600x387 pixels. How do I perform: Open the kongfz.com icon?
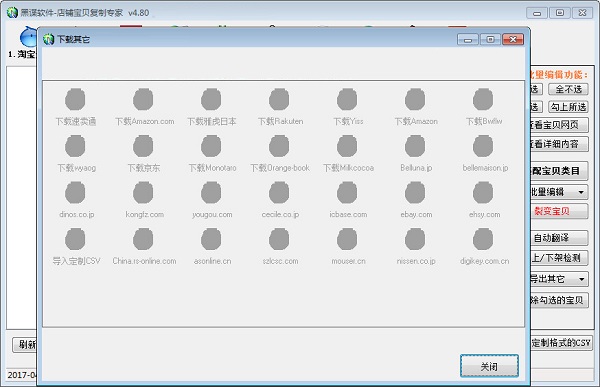143,193
